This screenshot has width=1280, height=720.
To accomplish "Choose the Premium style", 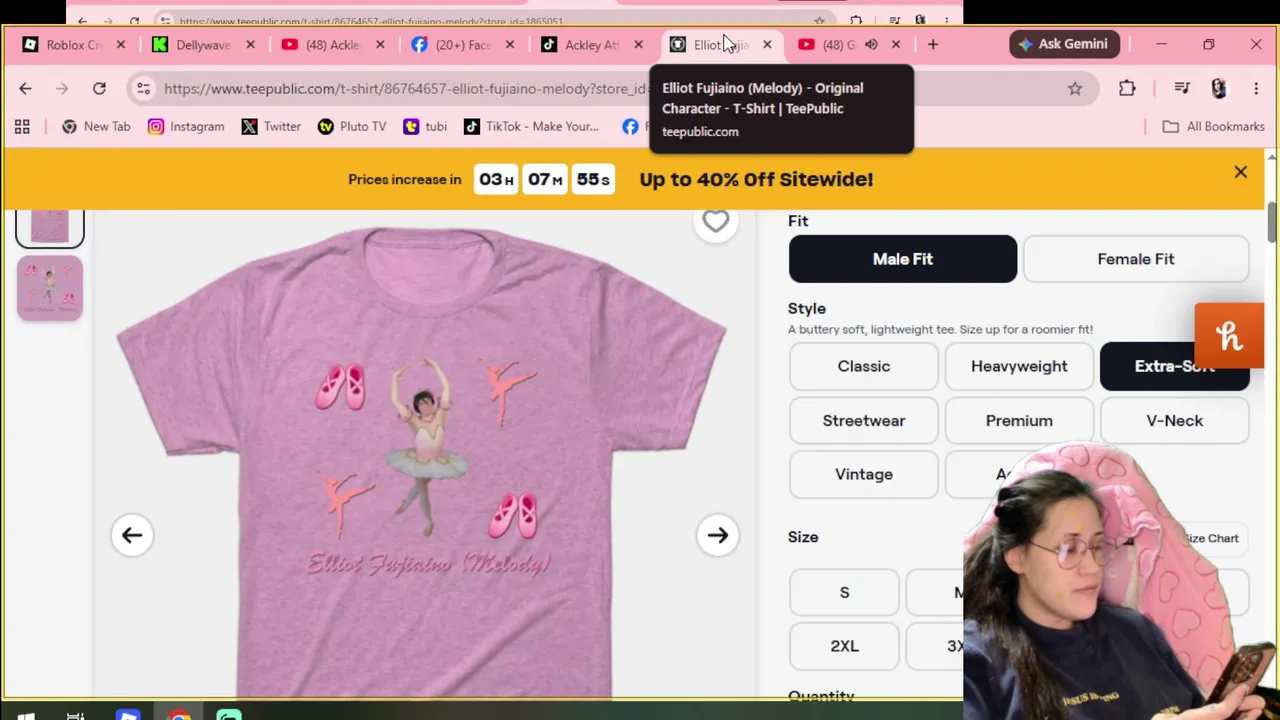I will point(1019,420).
